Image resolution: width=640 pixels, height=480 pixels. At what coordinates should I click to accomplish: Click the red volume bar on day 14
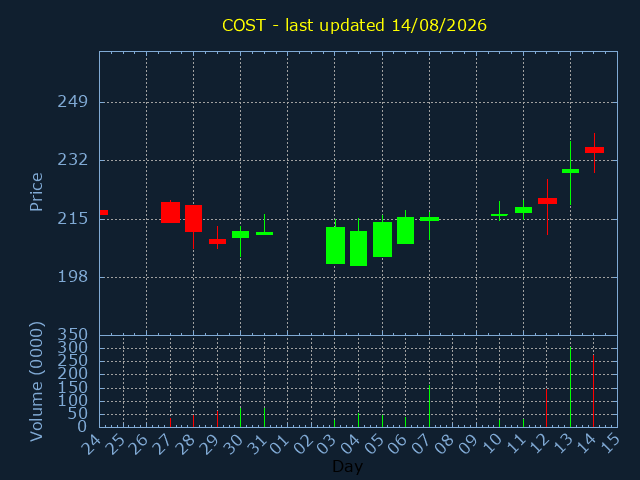(x=593, y=391)
